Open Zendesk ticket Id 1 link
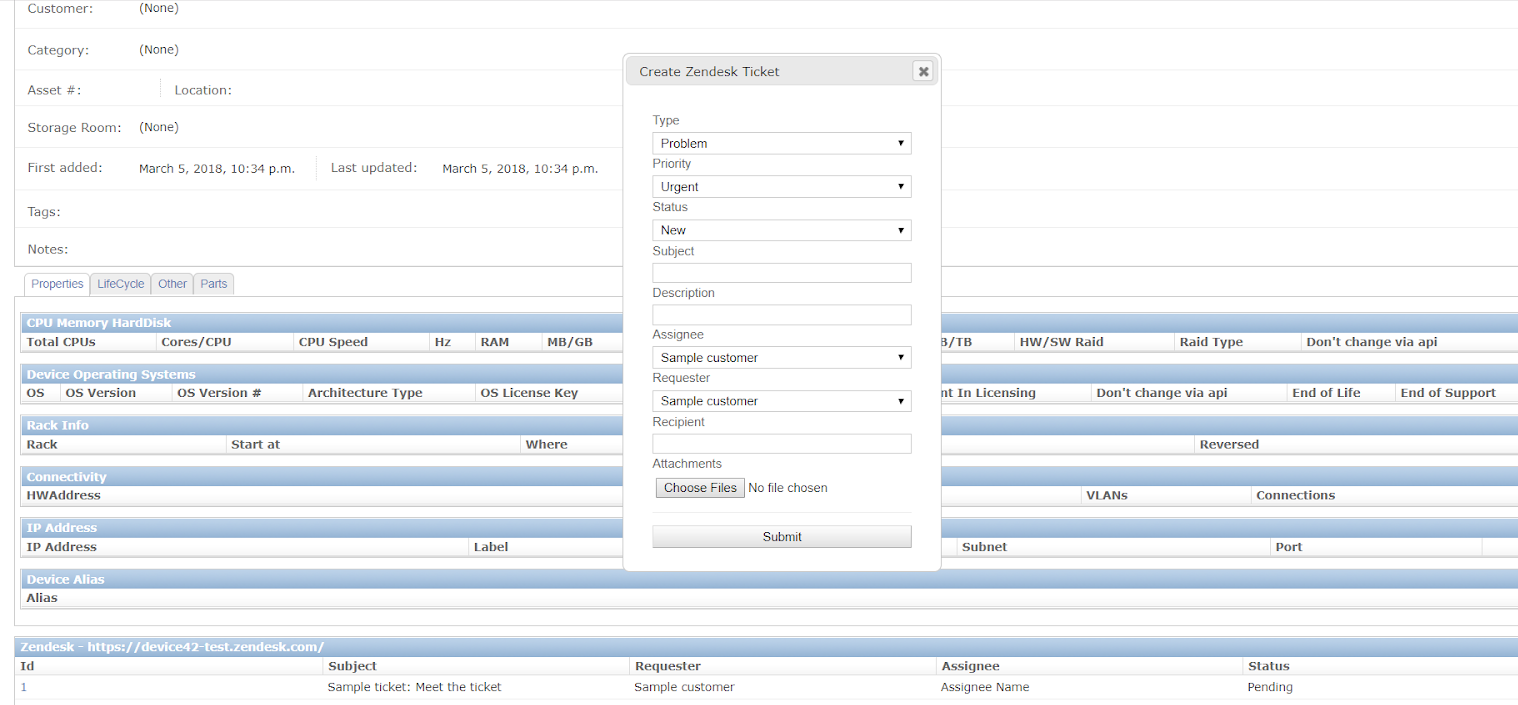Image resolution: width=1518 pixels, height=705 pixels. tap(24, 687)
